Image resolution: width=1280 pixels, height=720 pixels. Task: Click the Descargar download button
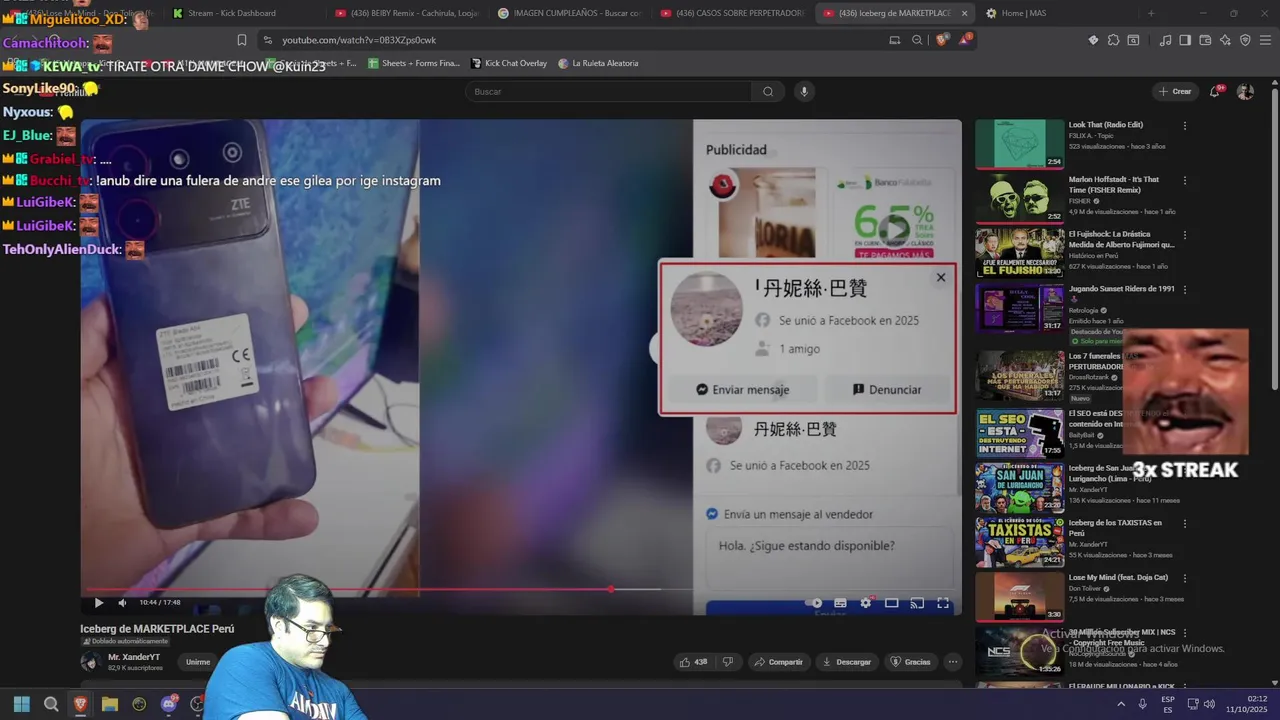click(847, 662)
